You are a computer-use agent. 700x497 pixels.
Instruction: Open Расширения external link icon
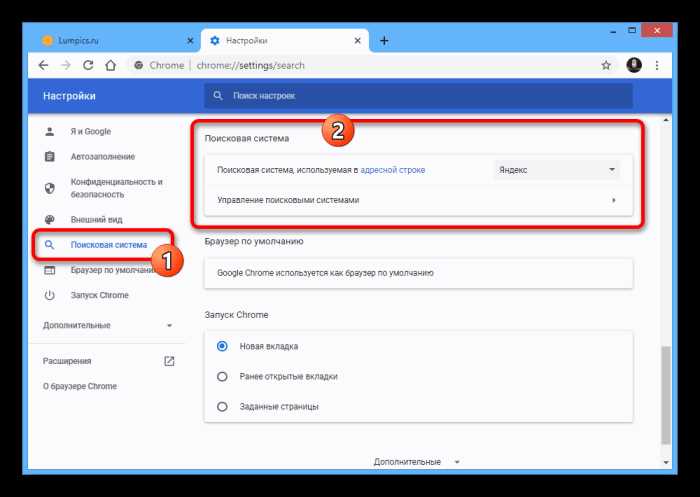click(169, 361)
